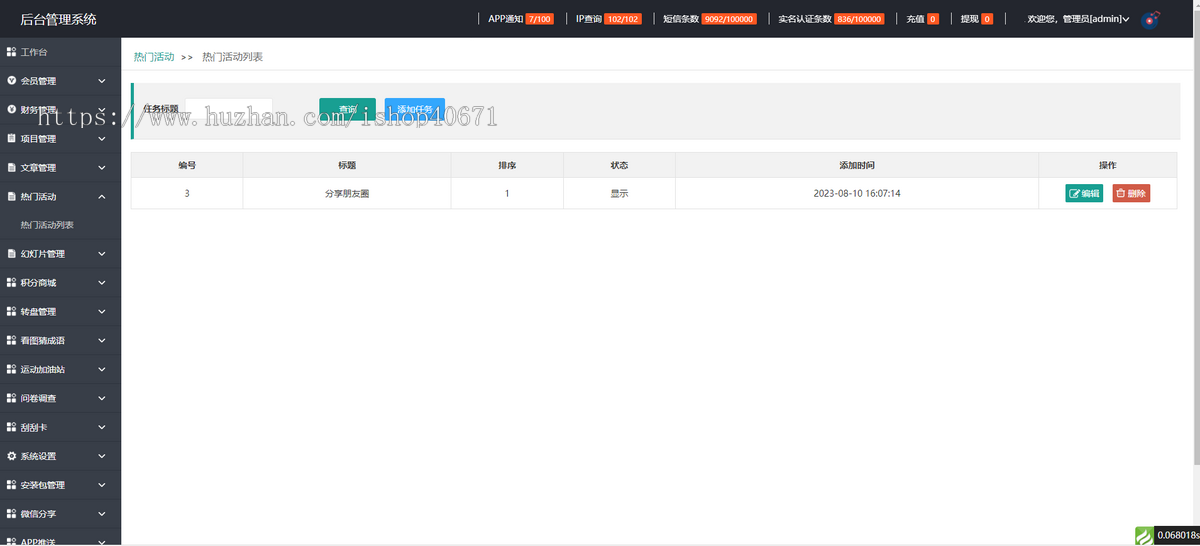
Task: Expand the 积分商城 menu chevron
Action: point(102,283)
